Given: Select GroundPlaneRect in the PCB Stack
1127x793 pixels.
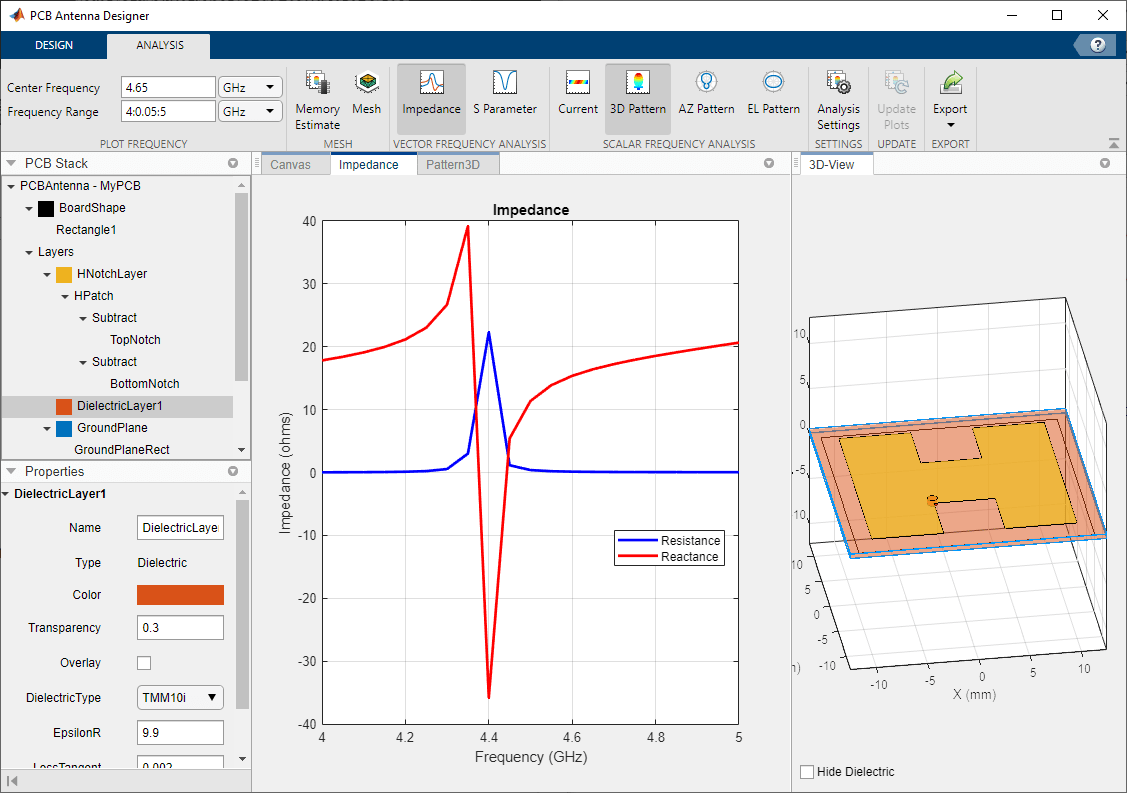Looking at the screenshot, I should click(x=121, y=450).
